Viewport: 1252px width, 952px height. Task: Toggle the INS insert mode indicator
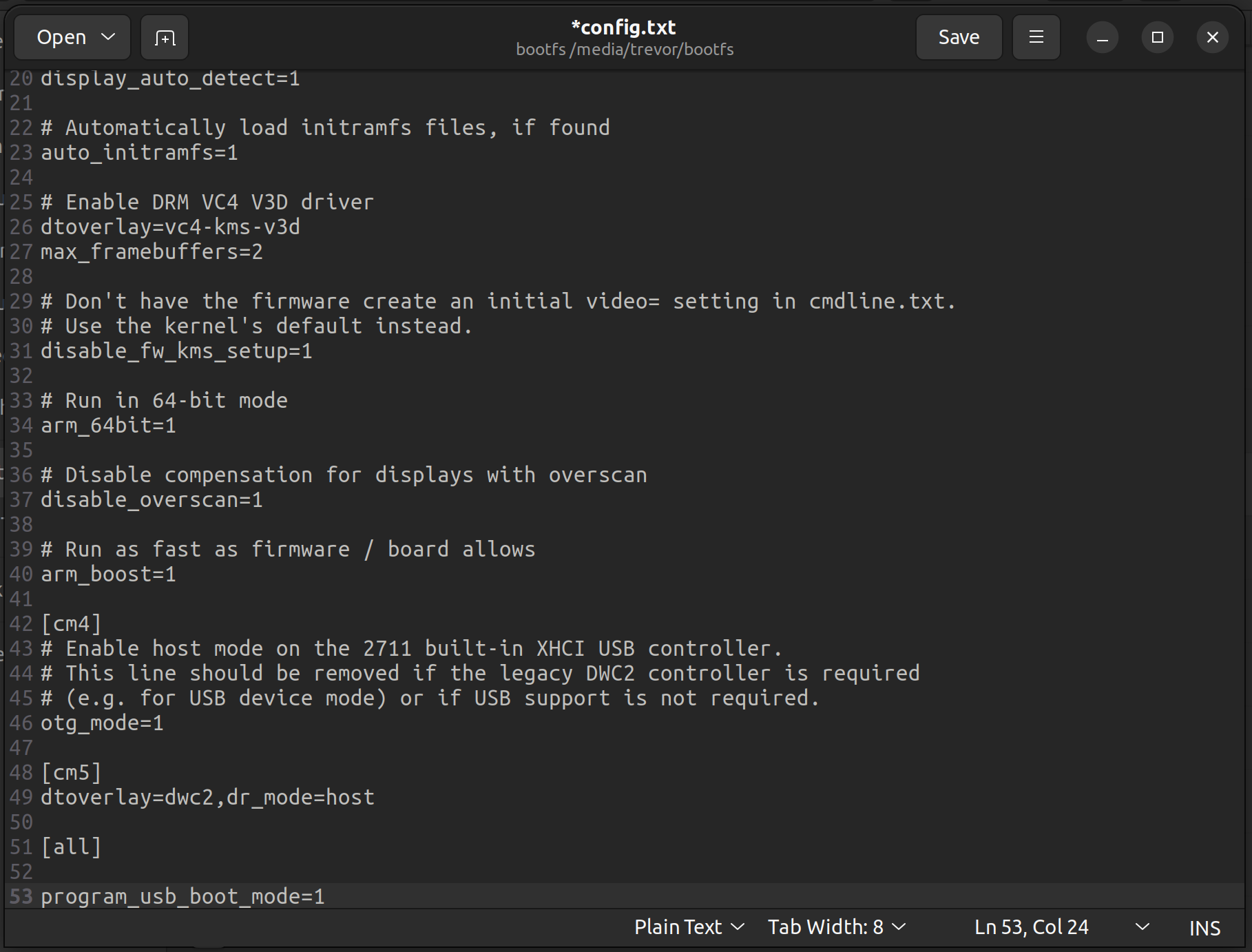(1204, 928)
